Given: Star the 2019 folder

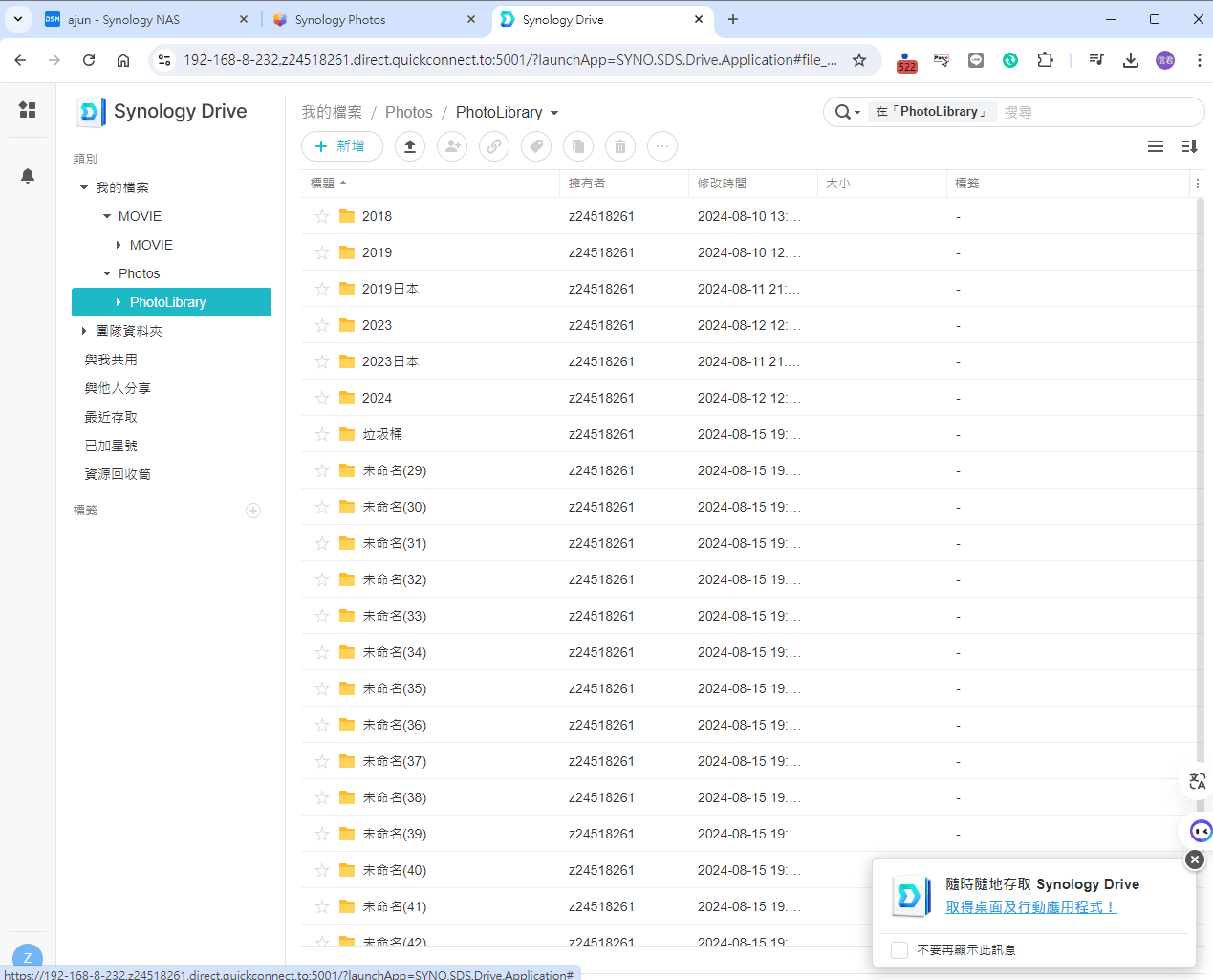Looking at the screenshot, I should coord(322,252).
